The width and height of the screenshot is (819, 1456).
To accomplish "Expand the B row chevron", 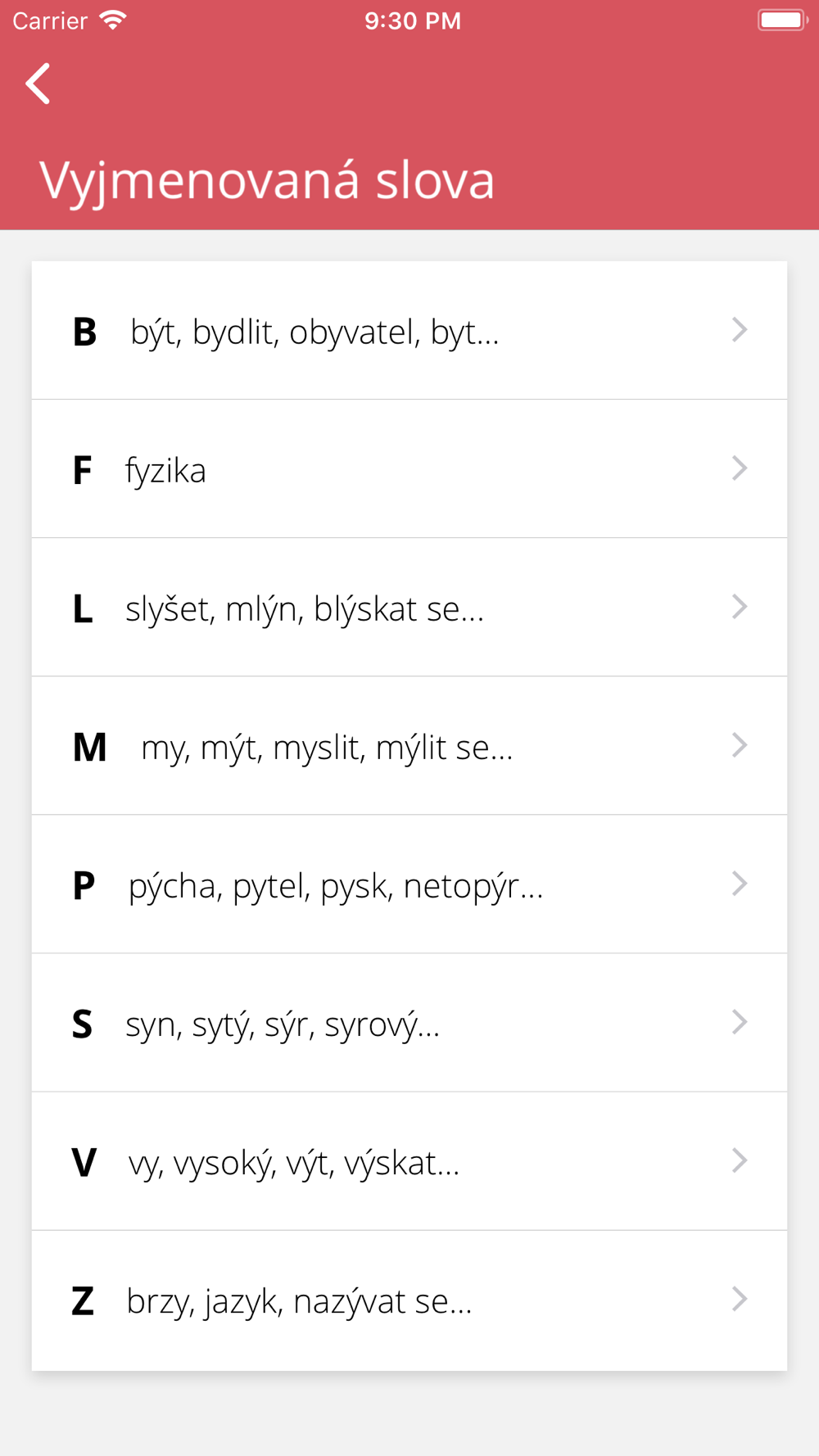I will click(x=740, y=330).
